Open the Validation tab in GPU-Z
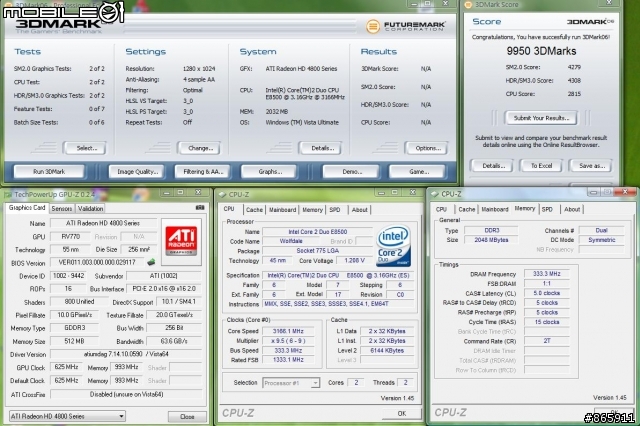The width and height of the screenshot is (640, 426). point(90,209)
